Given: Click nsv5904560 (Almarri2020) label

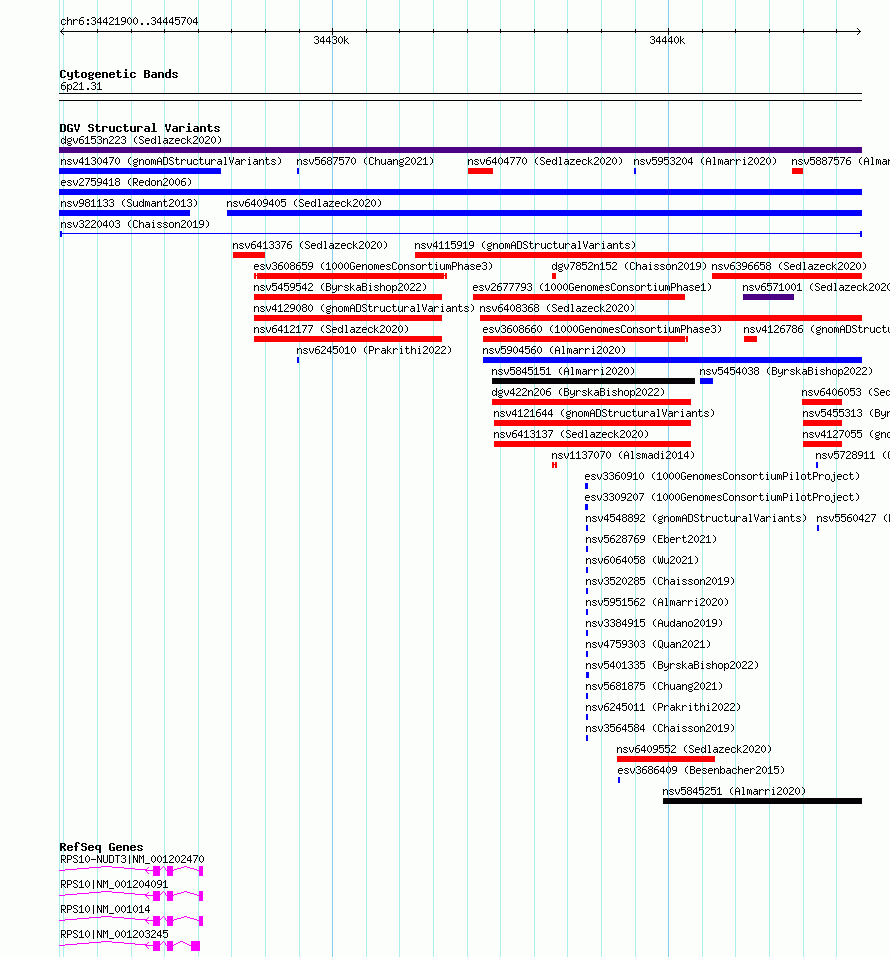Looking at the screenshot, I should click(554, 350).
